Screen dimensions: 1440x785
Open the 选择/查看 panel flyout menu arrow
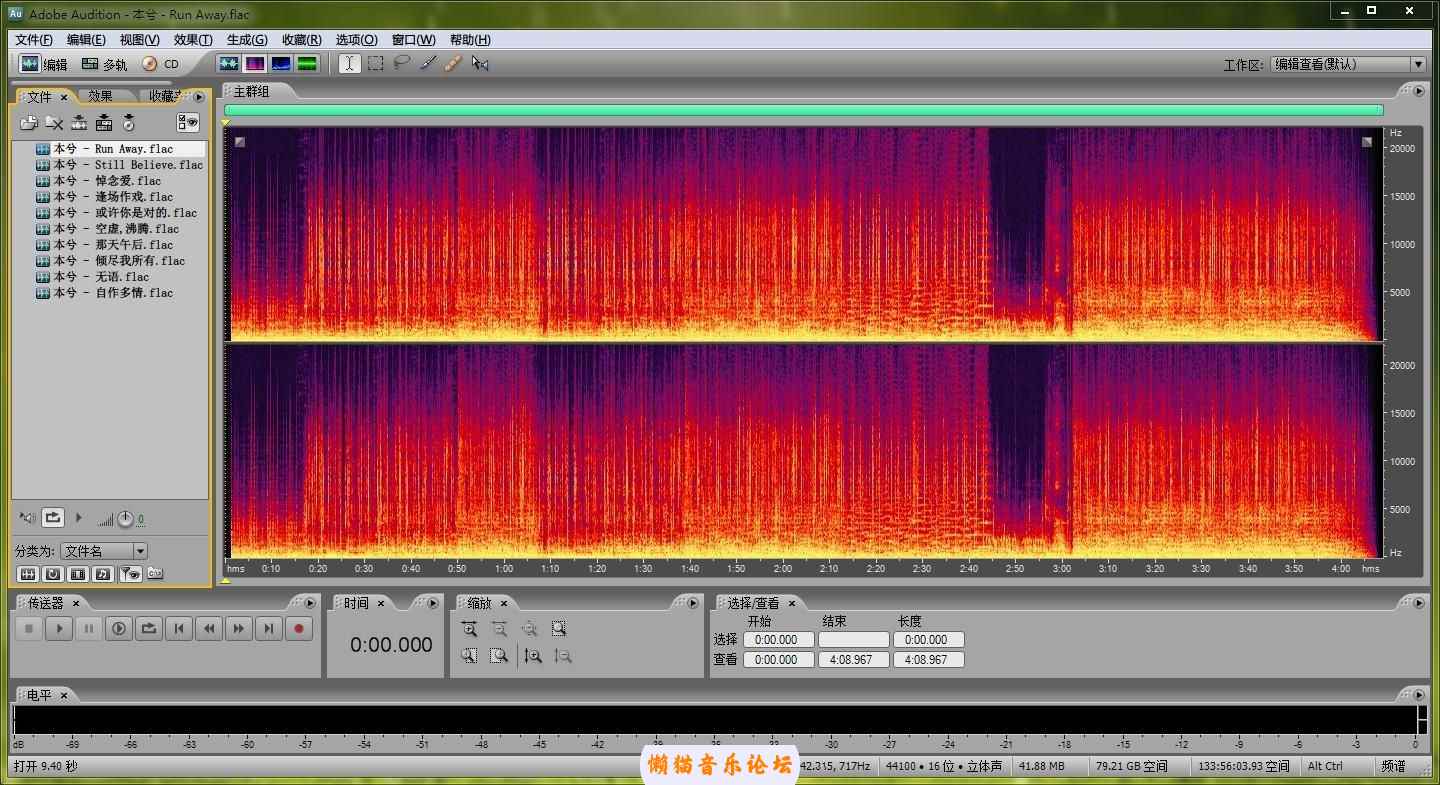click(1419, 603)
